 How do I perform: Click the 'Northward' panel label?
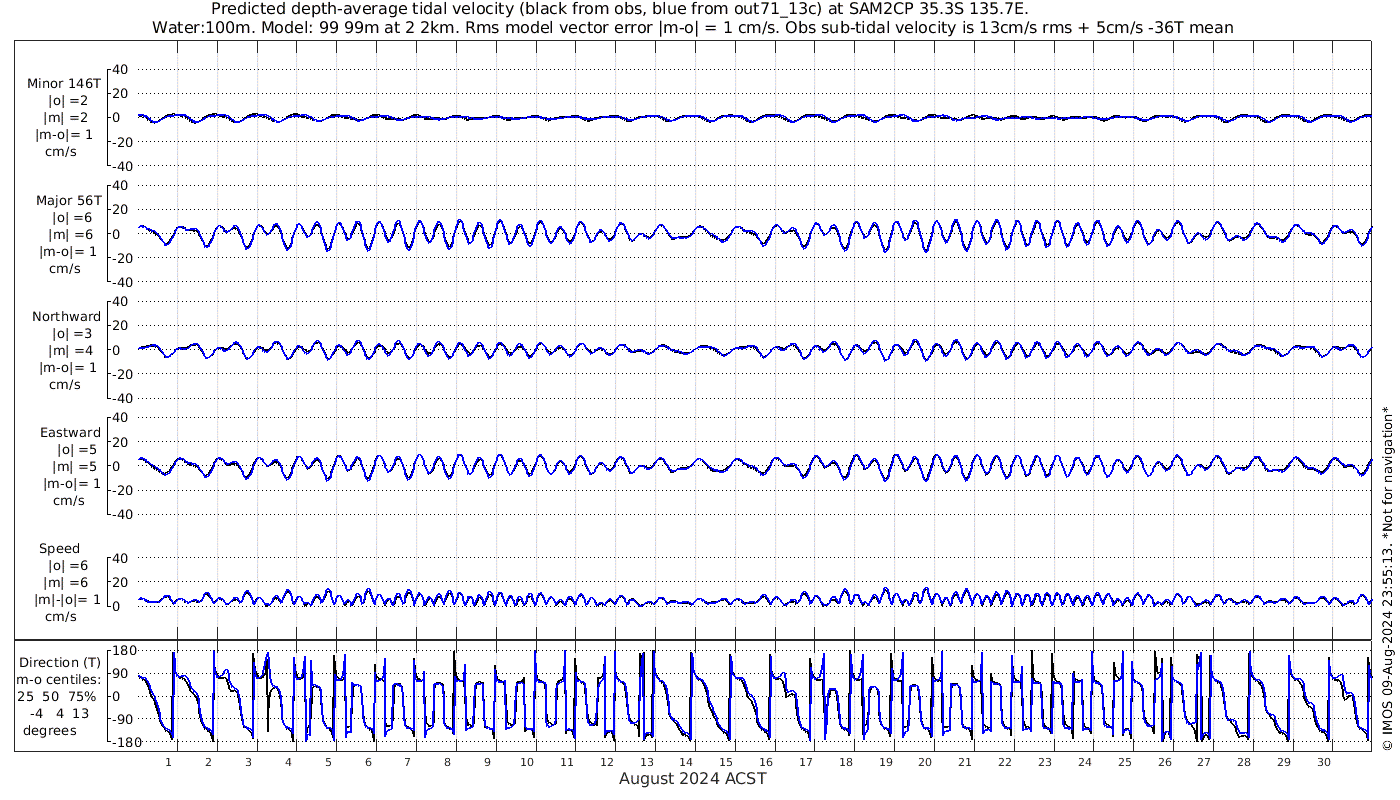(x=67, y=317)
